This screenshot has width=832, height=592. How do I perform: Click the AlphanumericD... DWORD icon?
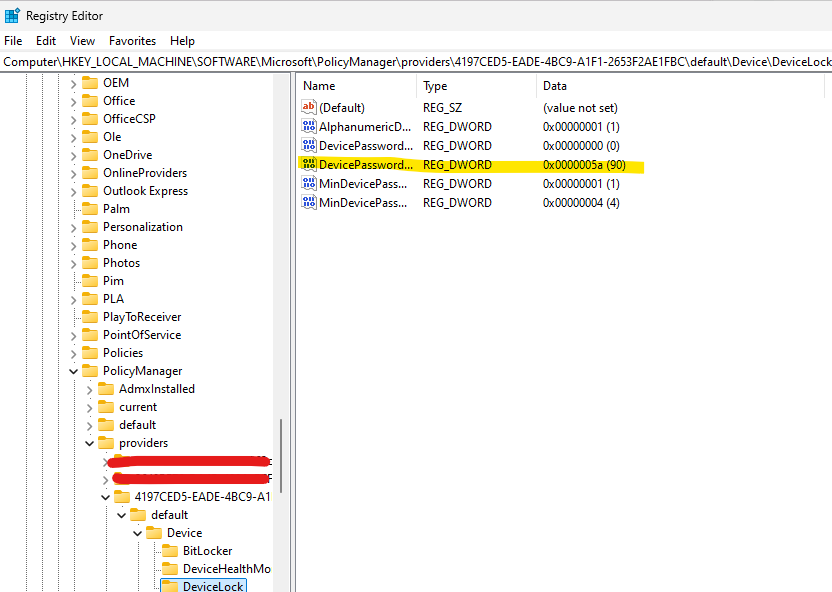309,126
